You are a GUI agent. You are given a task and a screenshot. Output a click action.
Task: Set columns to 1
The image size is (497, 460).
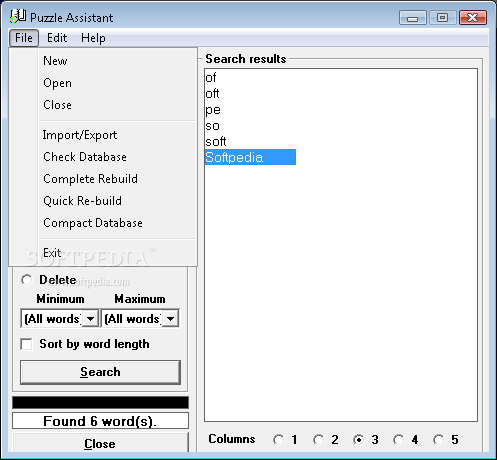pyautogui.click(x=279, y=440)
